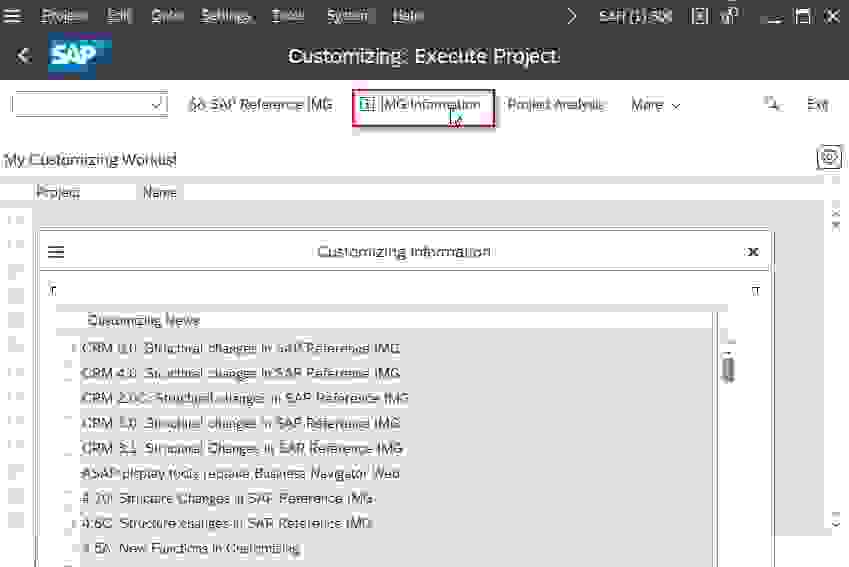849x567 pixels.
Task: Click the Name column header
Action: pos(160,192)
